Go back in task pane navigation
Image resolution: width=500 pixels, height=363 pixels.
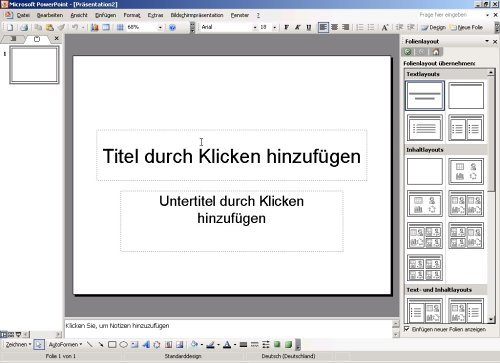407,52
